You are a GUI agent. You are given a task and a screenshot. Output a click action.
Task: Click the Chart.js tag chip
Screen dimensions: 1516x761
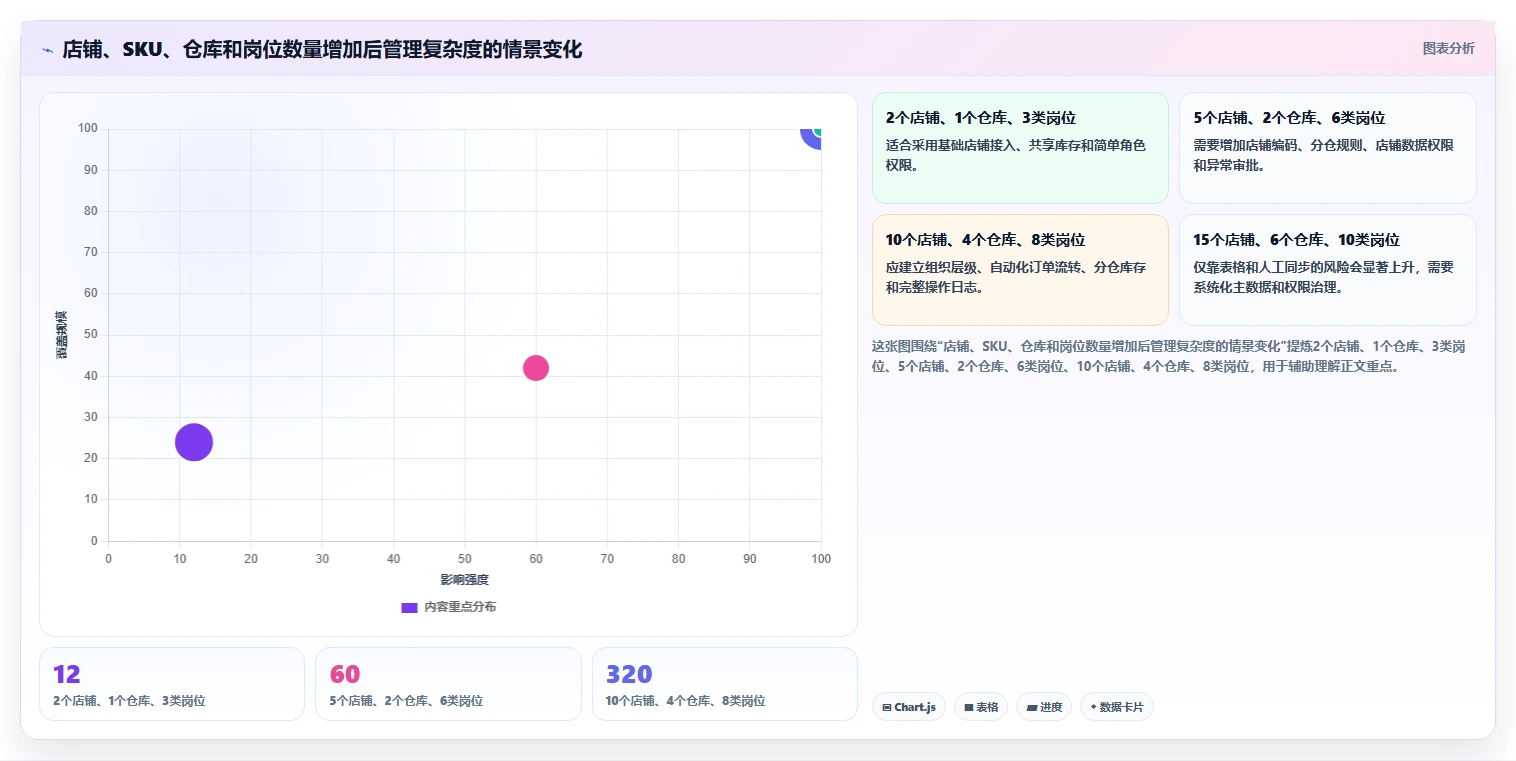click(x=909, y=707)
